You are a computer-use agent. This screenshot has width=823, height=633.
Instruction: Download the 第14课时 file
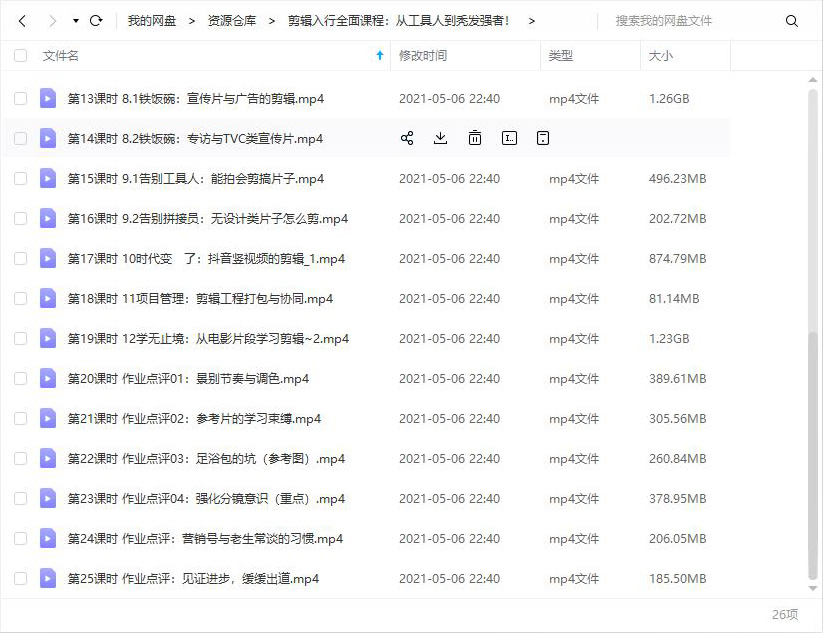[x=440, y=138]
